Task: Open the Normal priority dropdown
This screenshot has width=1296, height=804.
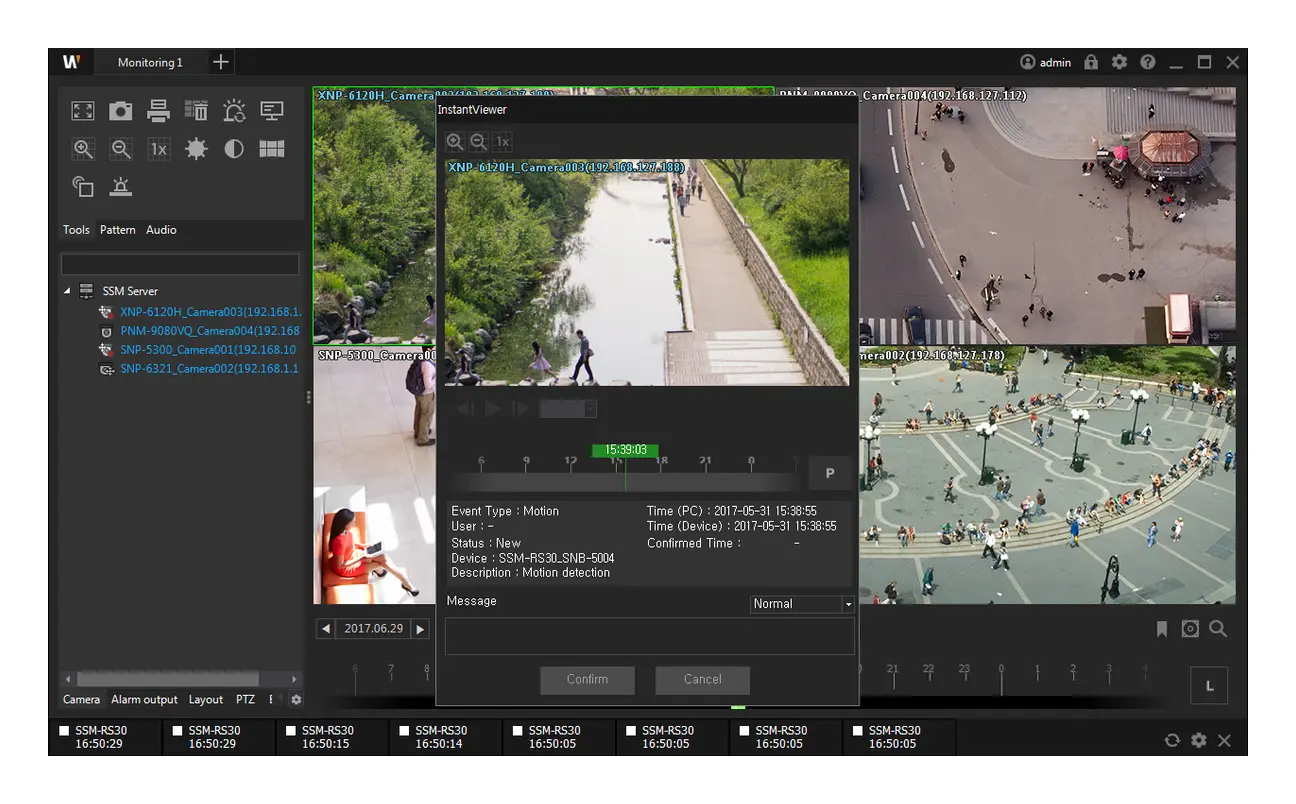Action: point(802,604)
